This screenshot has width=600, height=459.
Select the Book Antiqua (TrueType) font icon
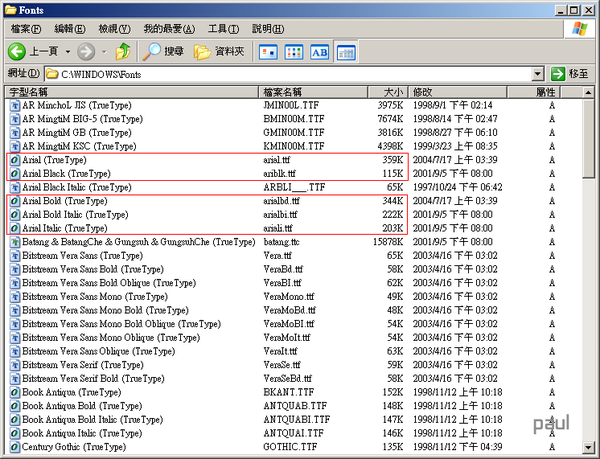[15, 392]
